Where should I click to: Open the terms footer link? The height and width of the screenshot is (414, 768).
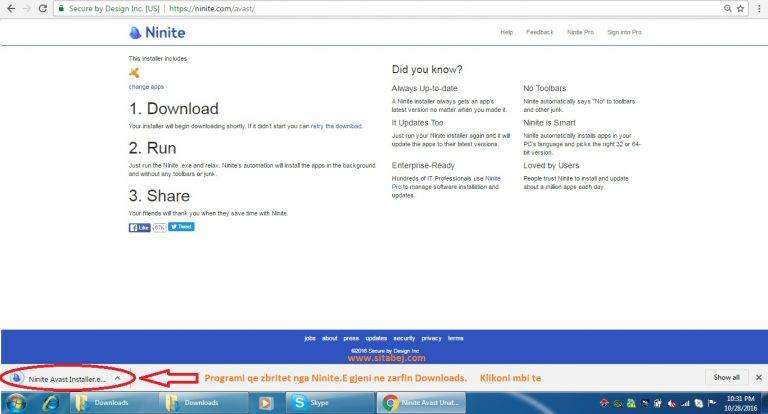click(x=456, y=338)
